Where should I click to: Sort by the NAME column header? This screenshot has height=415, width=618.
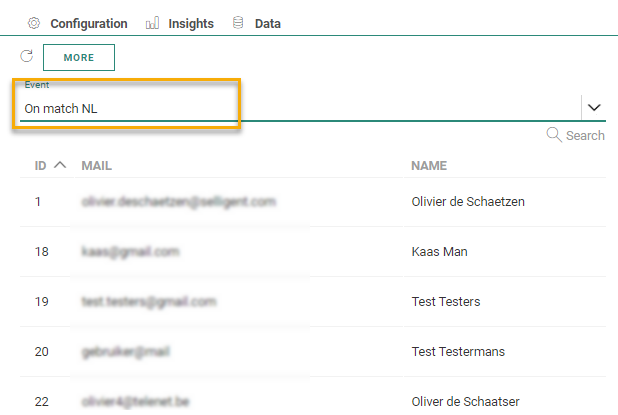(x=429, y=165)
